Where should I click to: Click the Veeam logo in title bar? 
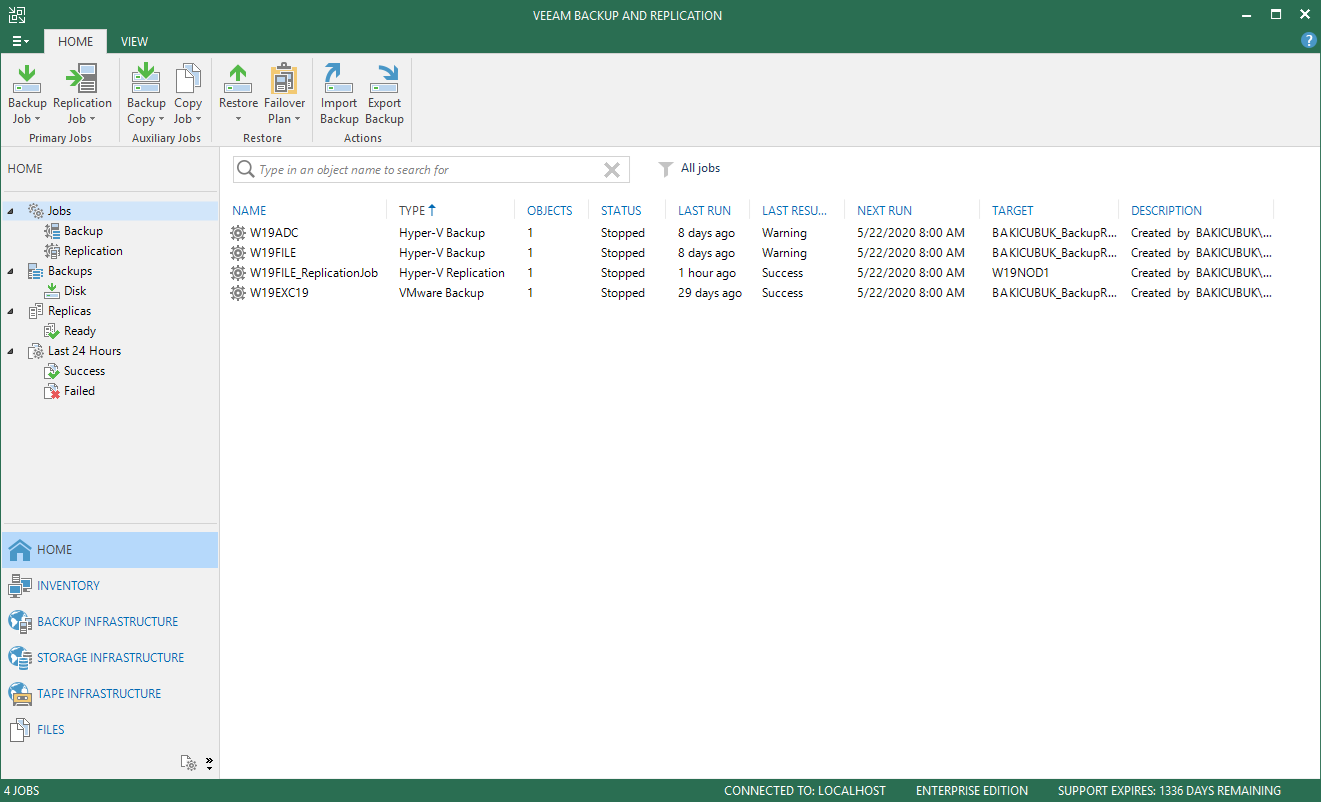(x=17, y=15)
